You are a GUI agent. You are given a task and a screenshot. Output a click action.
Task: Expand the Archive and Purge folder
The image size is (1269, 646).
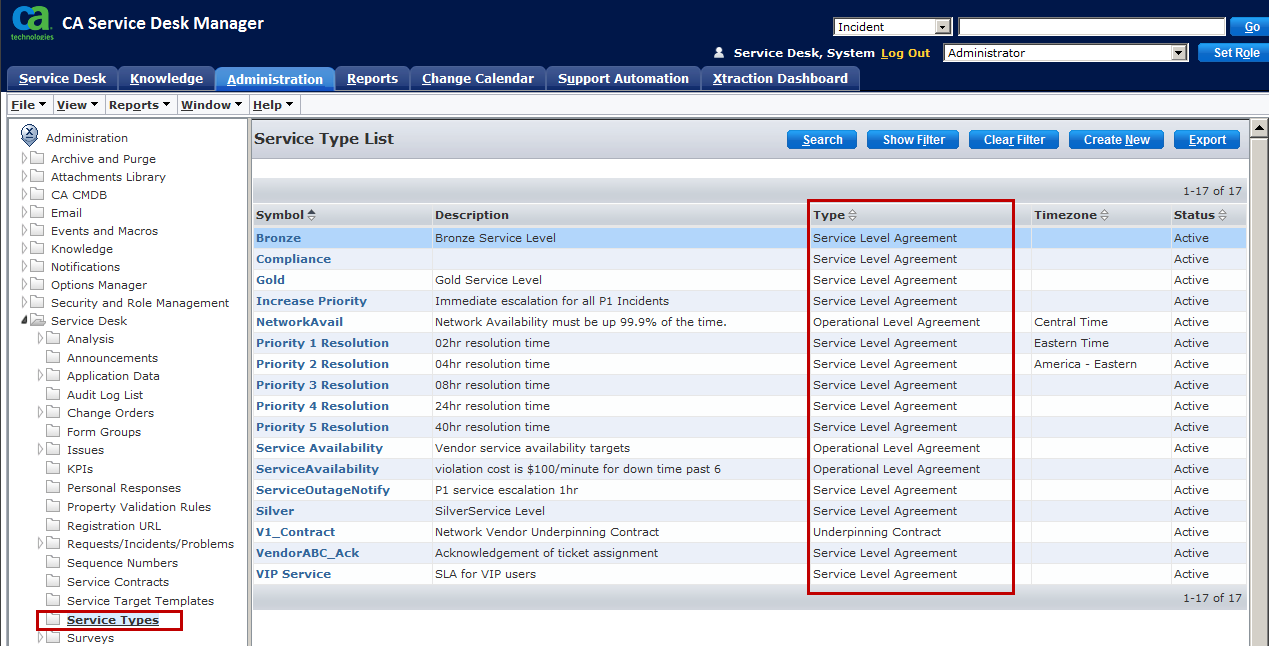tap(25, 158)
